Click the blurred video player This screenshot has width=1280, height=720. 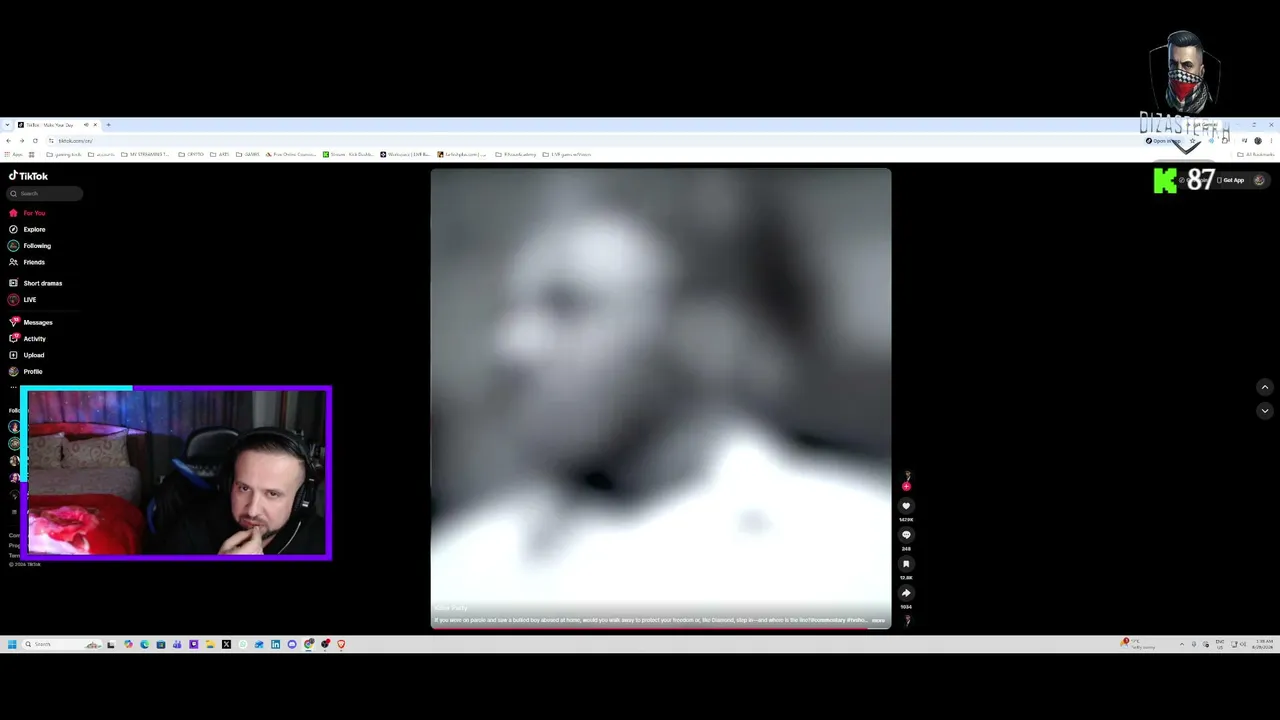(x=661, y=398)
